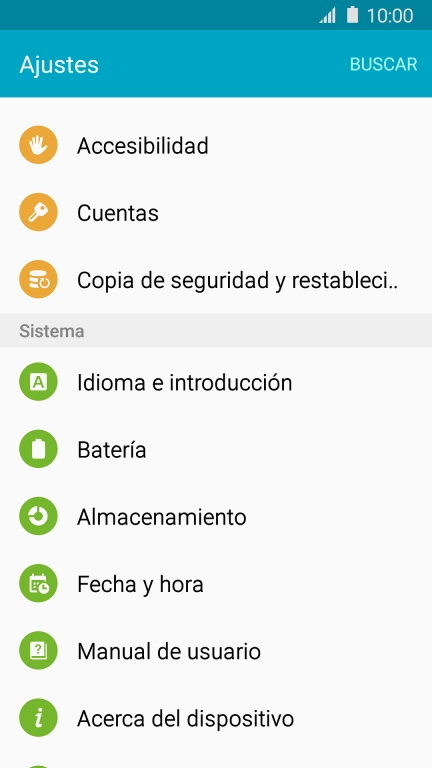Open the Batería settings text label
Image resolution: width=432 pixels, height=768 pixels.
pyautogui.click(x=112, y=450)
